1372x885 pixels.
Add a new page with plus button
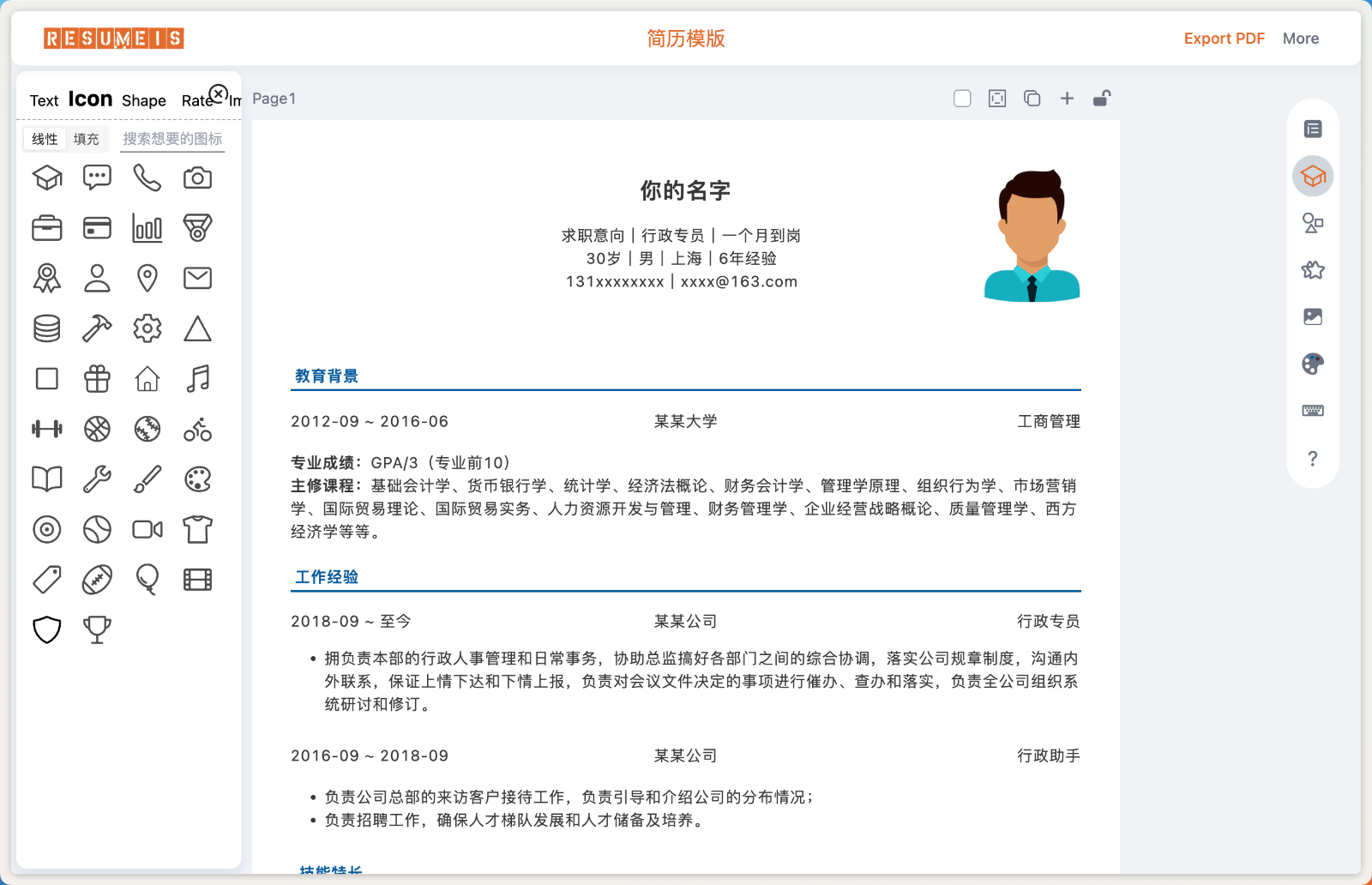(x=1067, y=99)
